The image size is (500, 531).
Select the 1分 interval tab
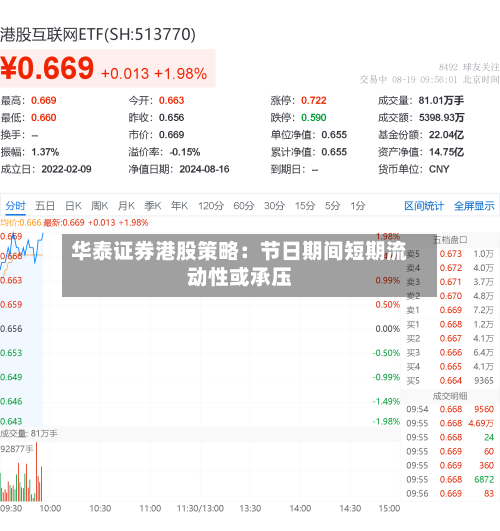point(358,206)
